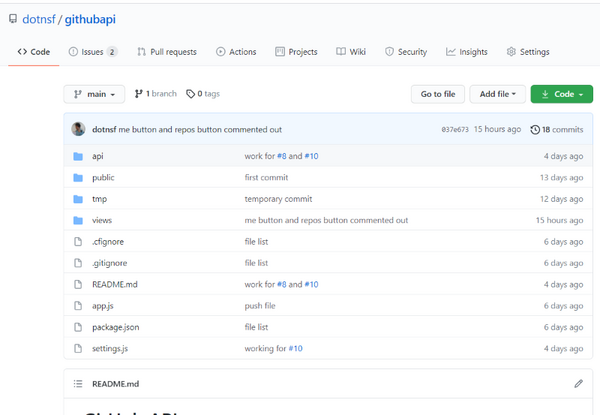Open dotnsf author name in commit bar
The image size is (600, 415).
(104, 130)
